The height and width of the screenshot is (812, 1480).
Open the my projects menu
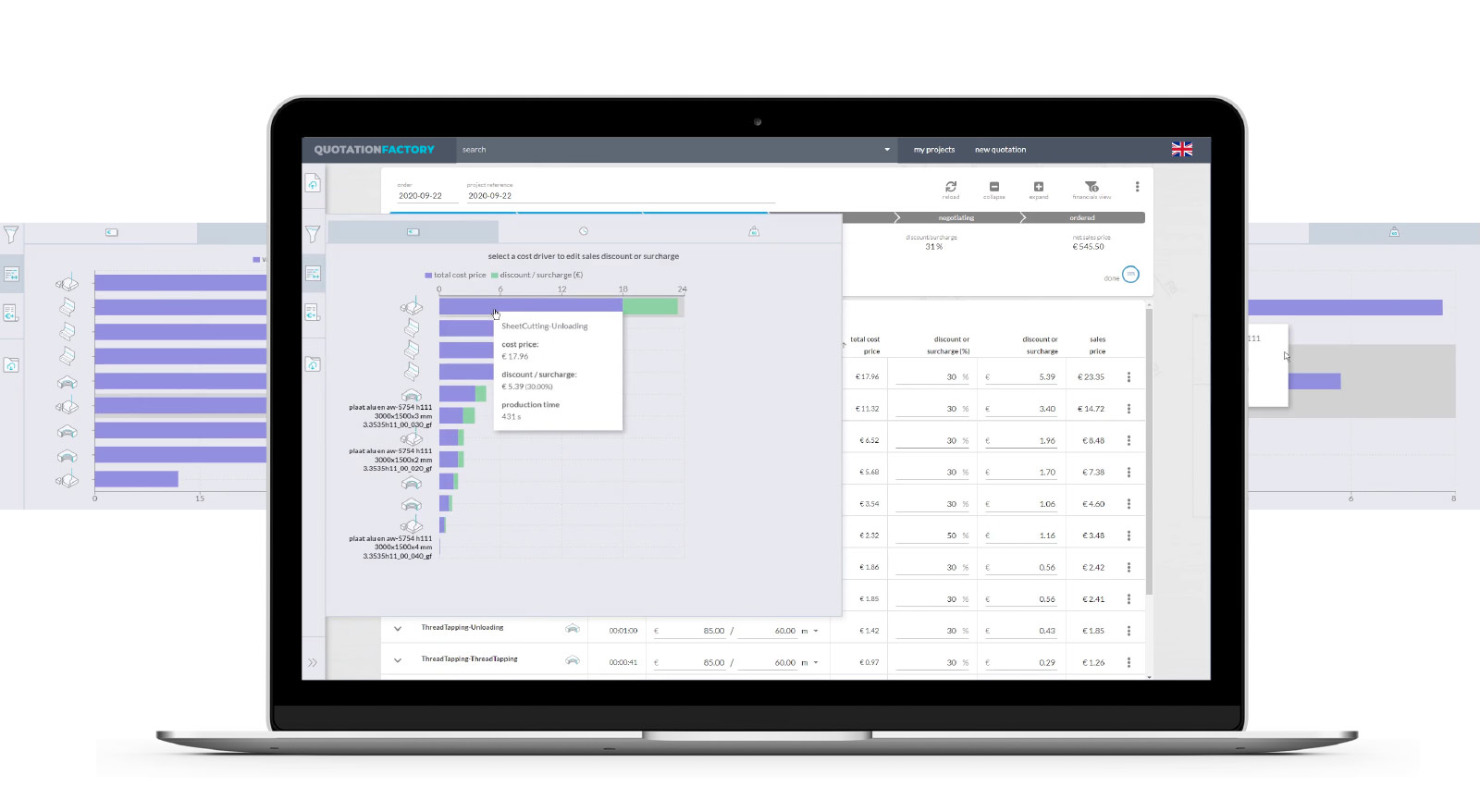click(934, 150)
